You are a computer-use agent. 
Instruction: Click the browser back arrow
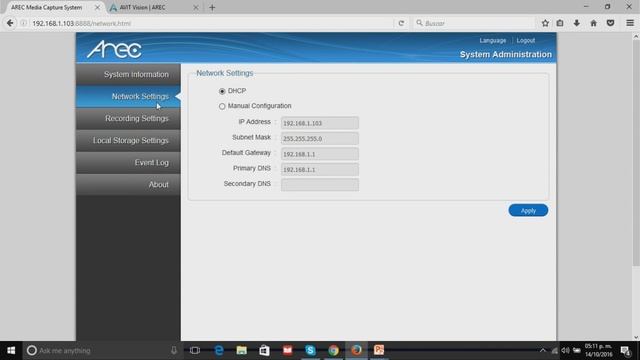click(x=10, y=23)
